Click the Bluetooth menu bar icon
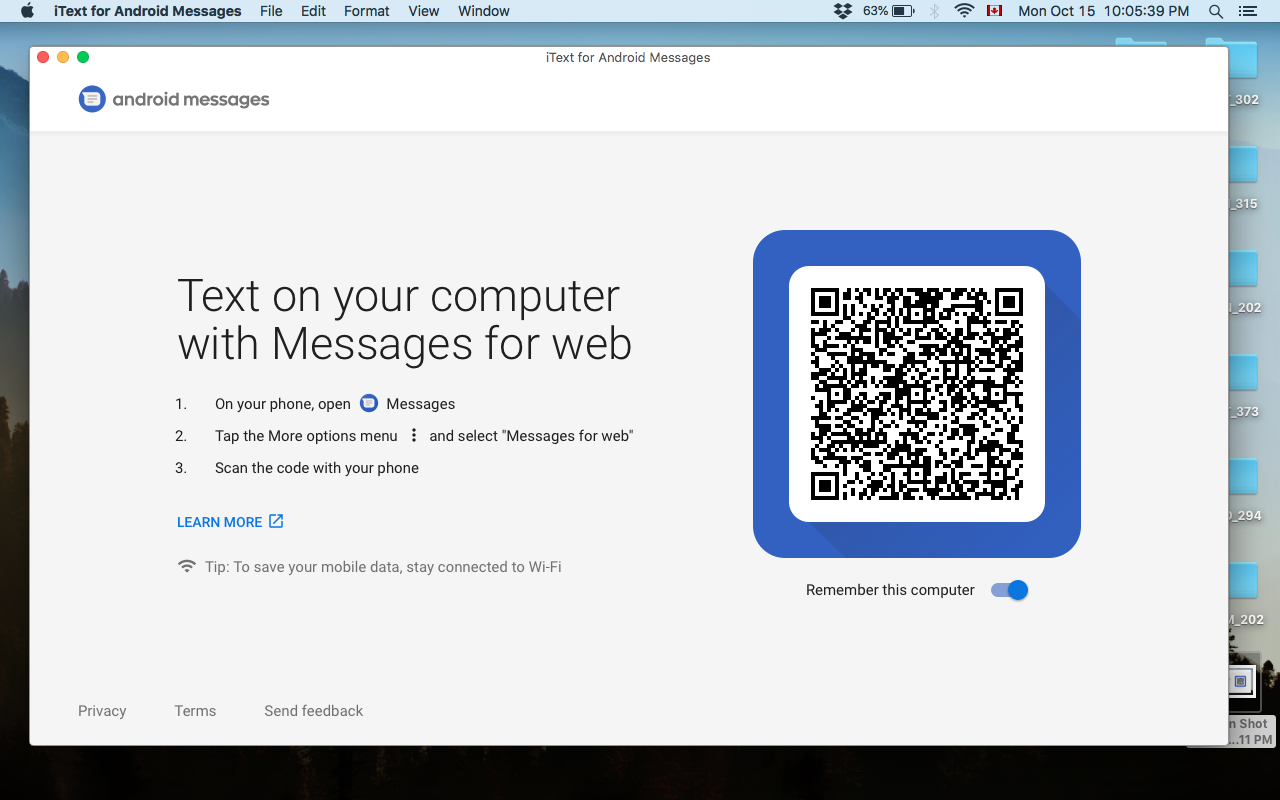Screen dimensions: 1280x800 click(935, 11)
